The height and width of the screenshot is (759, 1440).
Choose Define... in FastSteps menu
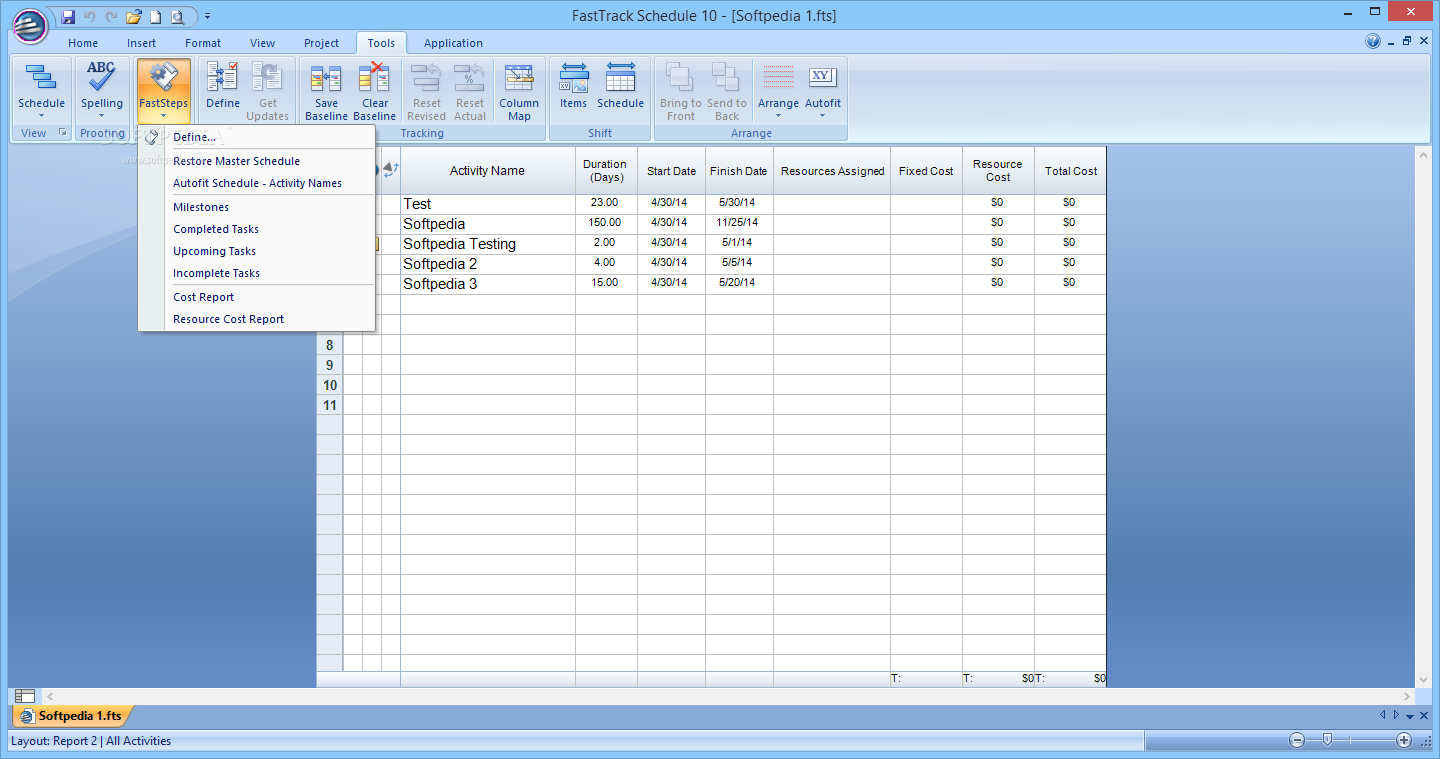(256, 137)
